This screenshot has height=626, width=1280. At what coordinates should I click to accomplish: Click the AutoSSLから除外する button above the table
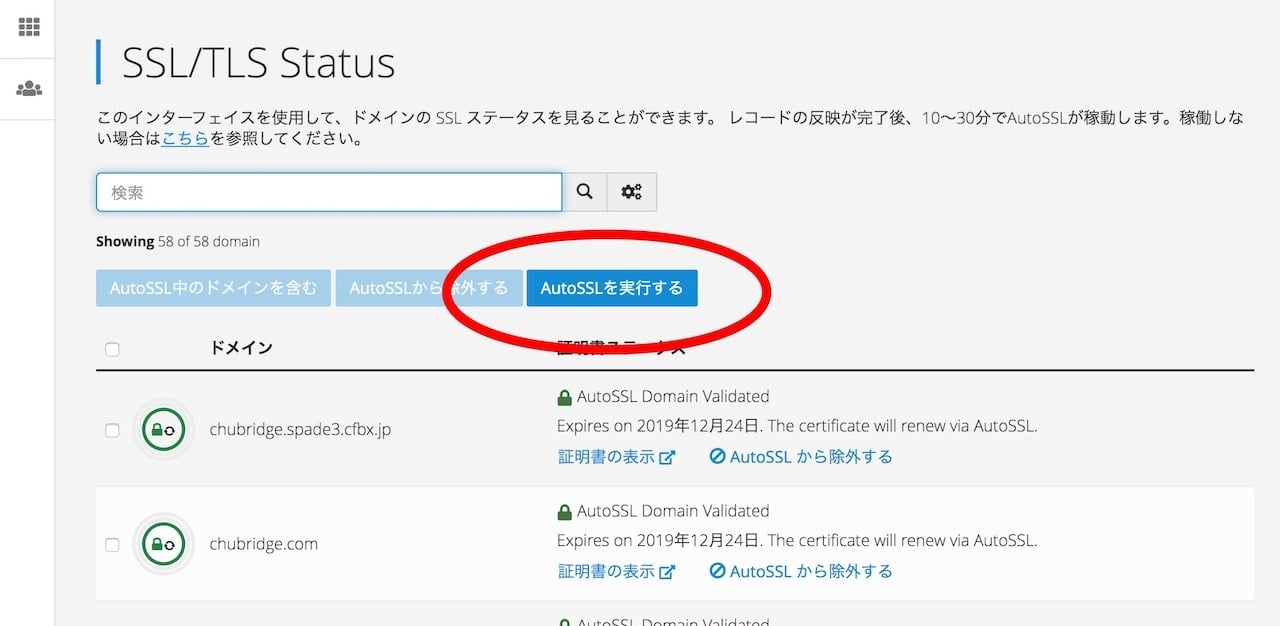(x=429, y=288)
